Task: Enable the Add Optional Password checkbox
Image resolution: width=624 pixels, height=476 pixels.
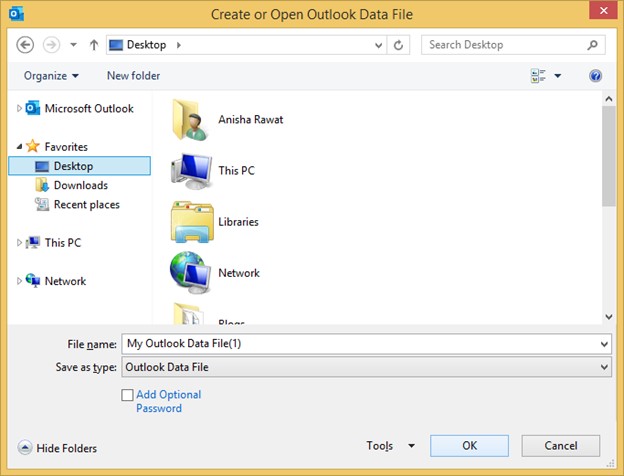Action: (127, 395)
